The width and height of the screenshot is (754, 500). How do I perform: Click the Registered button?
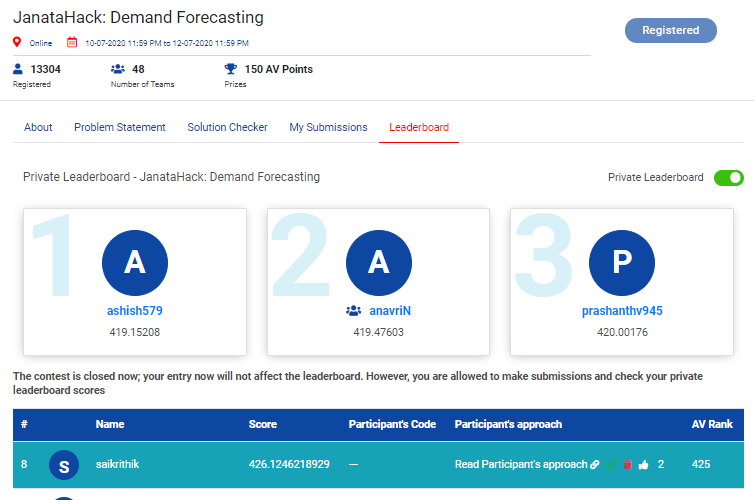[671, 30]
